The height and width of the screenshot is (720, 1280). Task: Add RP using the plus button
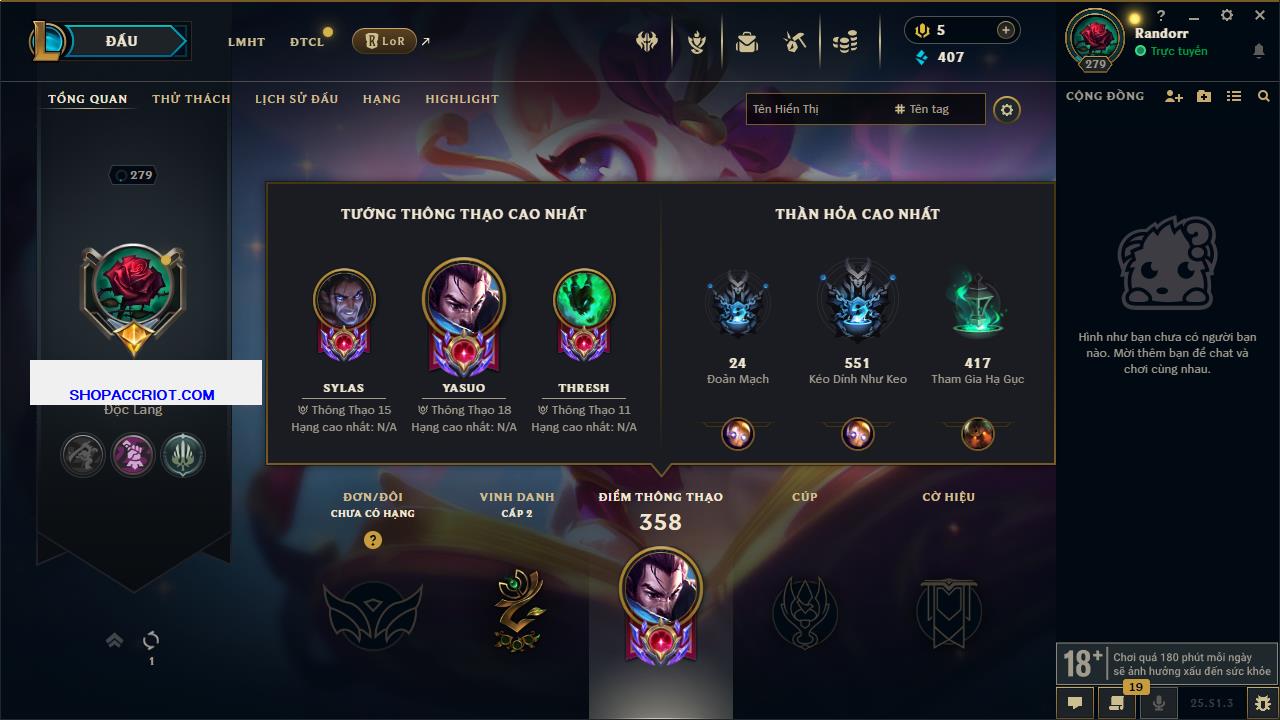pyautogui.click(x=1005, y=30)
